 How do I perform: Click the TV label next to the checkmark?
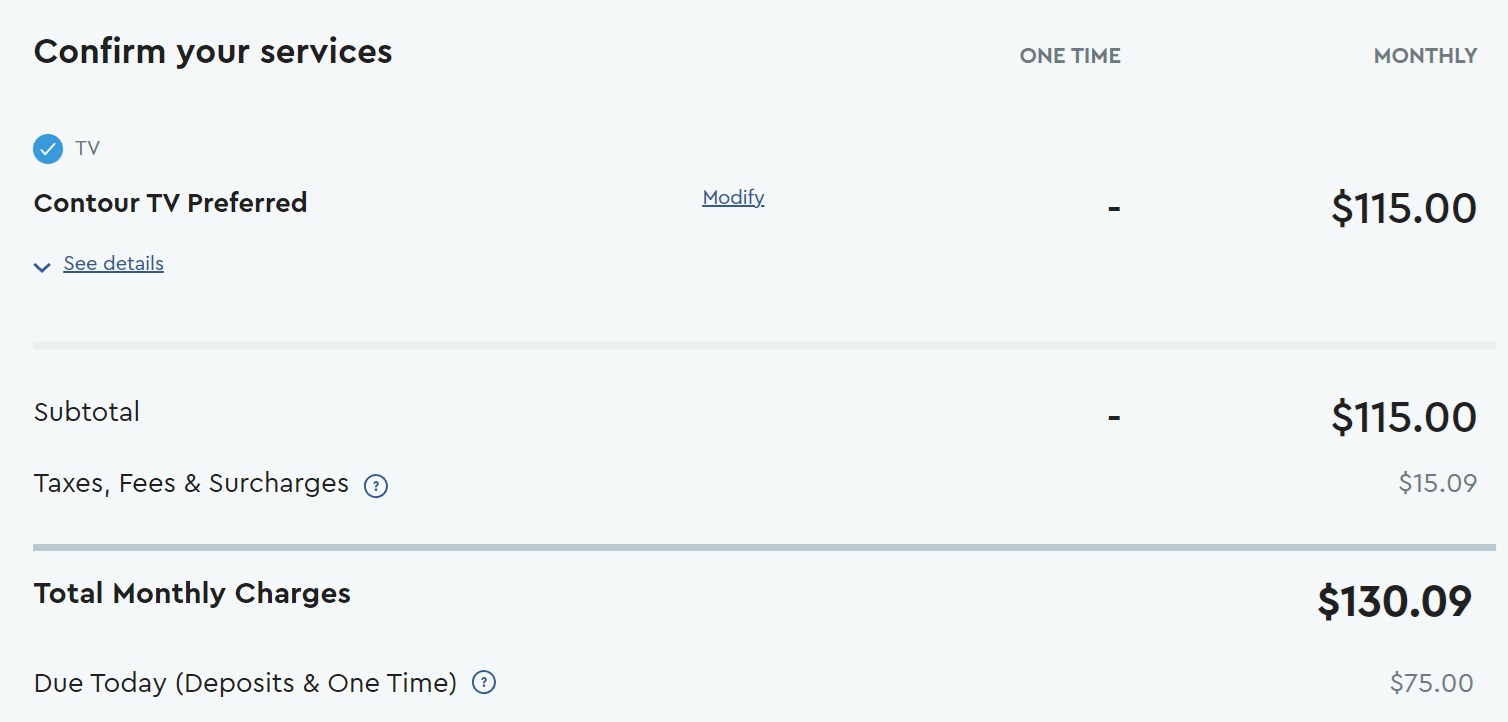tap(88, 149)
